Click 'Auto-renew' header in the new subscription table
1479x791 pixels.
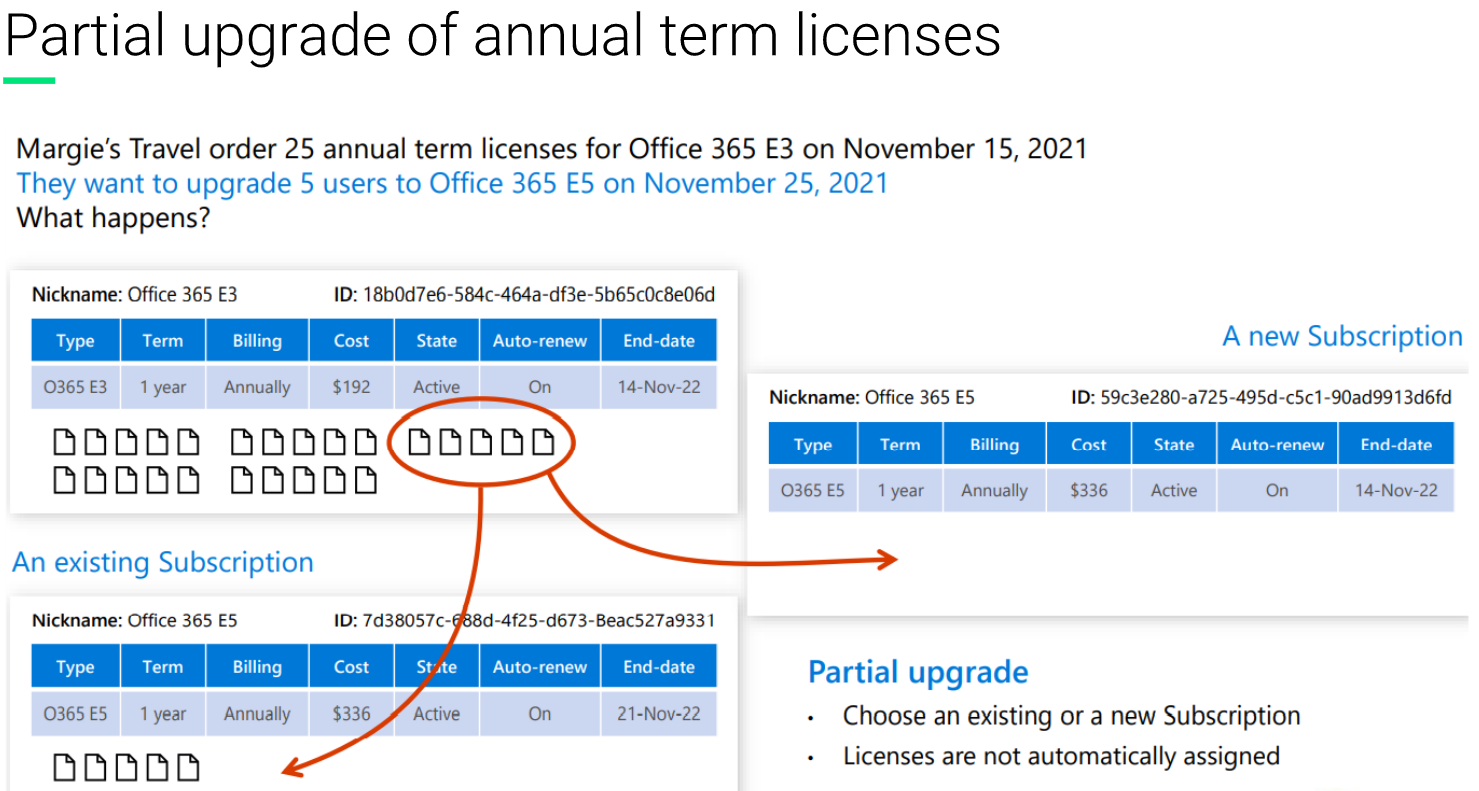[x=1277, y=444]
